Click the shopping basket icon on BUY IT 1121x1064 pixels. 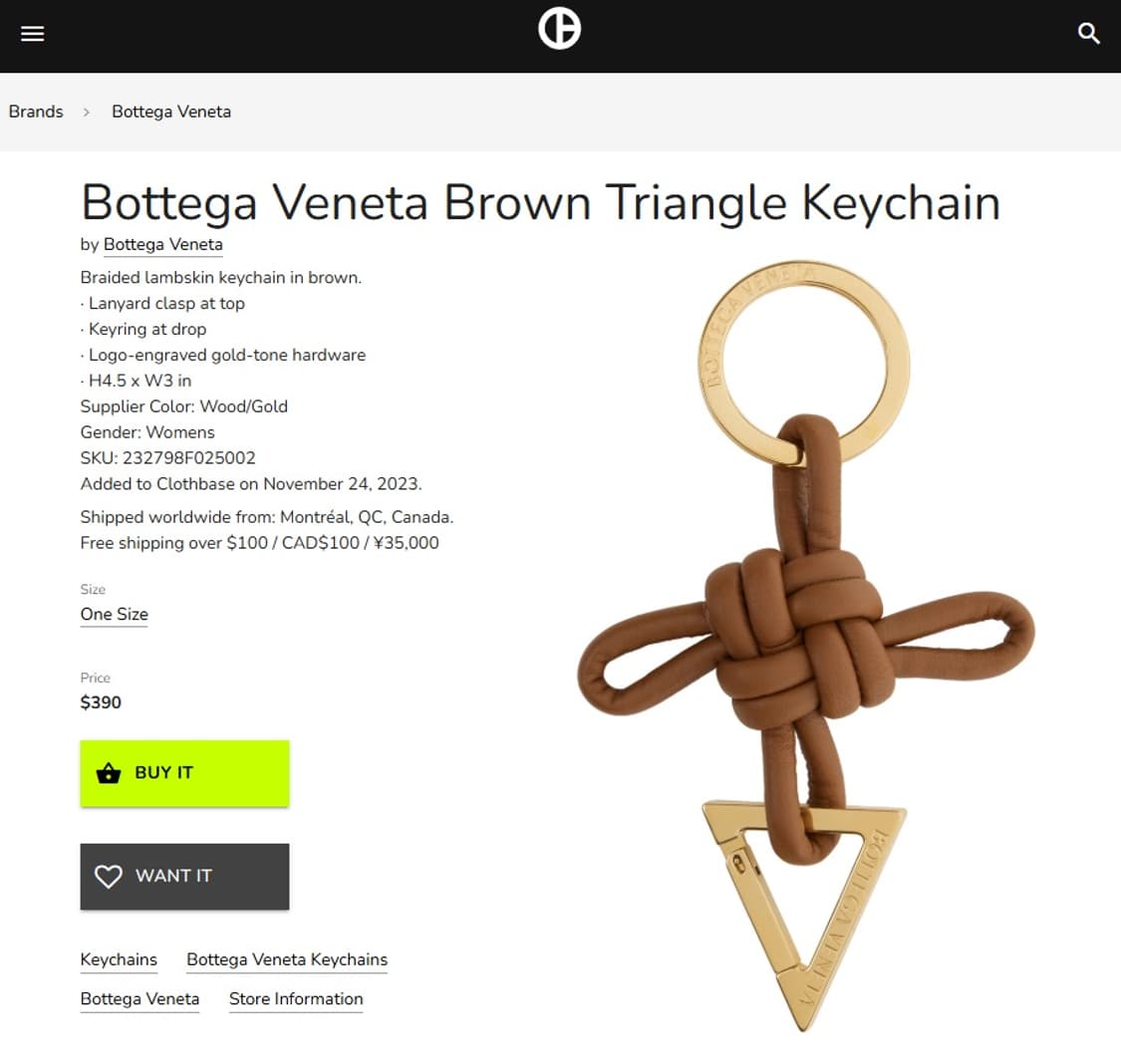(x=108, y=773)
